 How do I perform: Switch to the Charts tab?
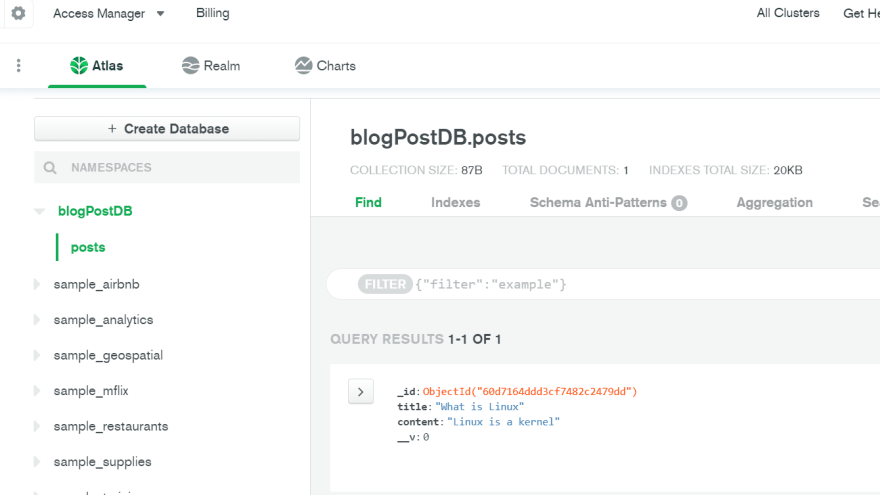point(325,66)
